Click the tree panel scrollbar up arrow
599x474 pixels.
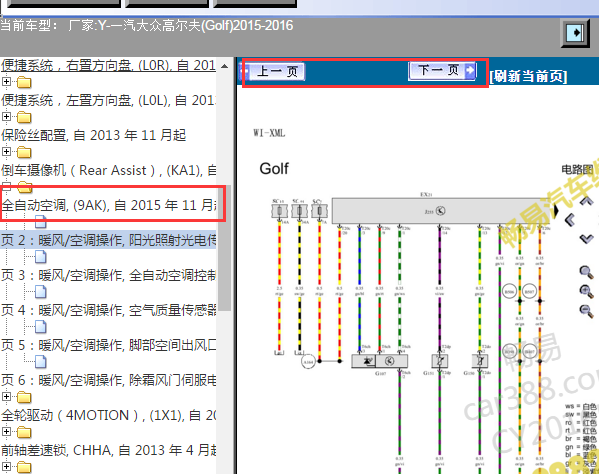[x=225, y=66]
